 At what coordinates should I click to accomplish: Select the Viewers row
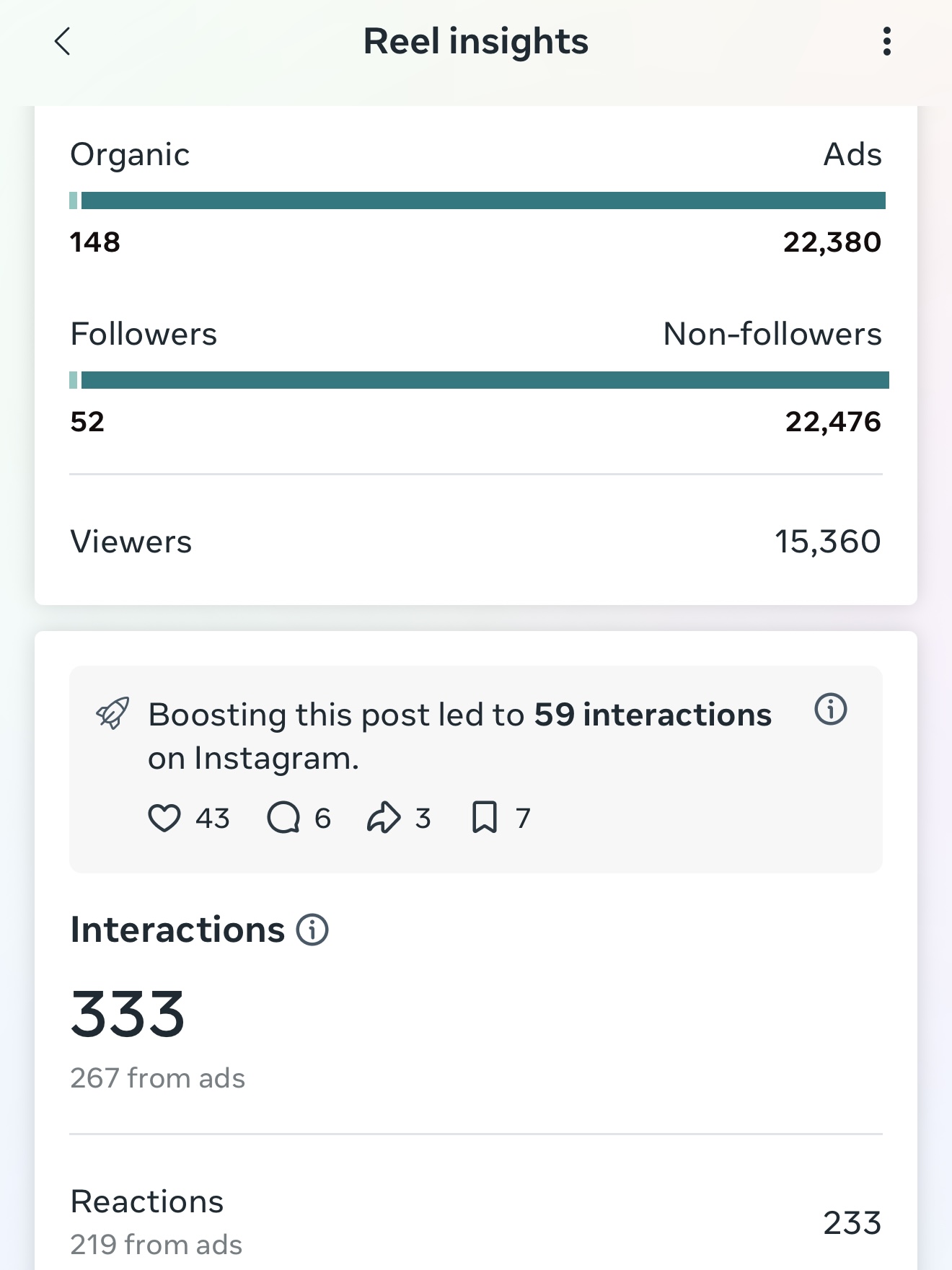[x=476, y=542]
